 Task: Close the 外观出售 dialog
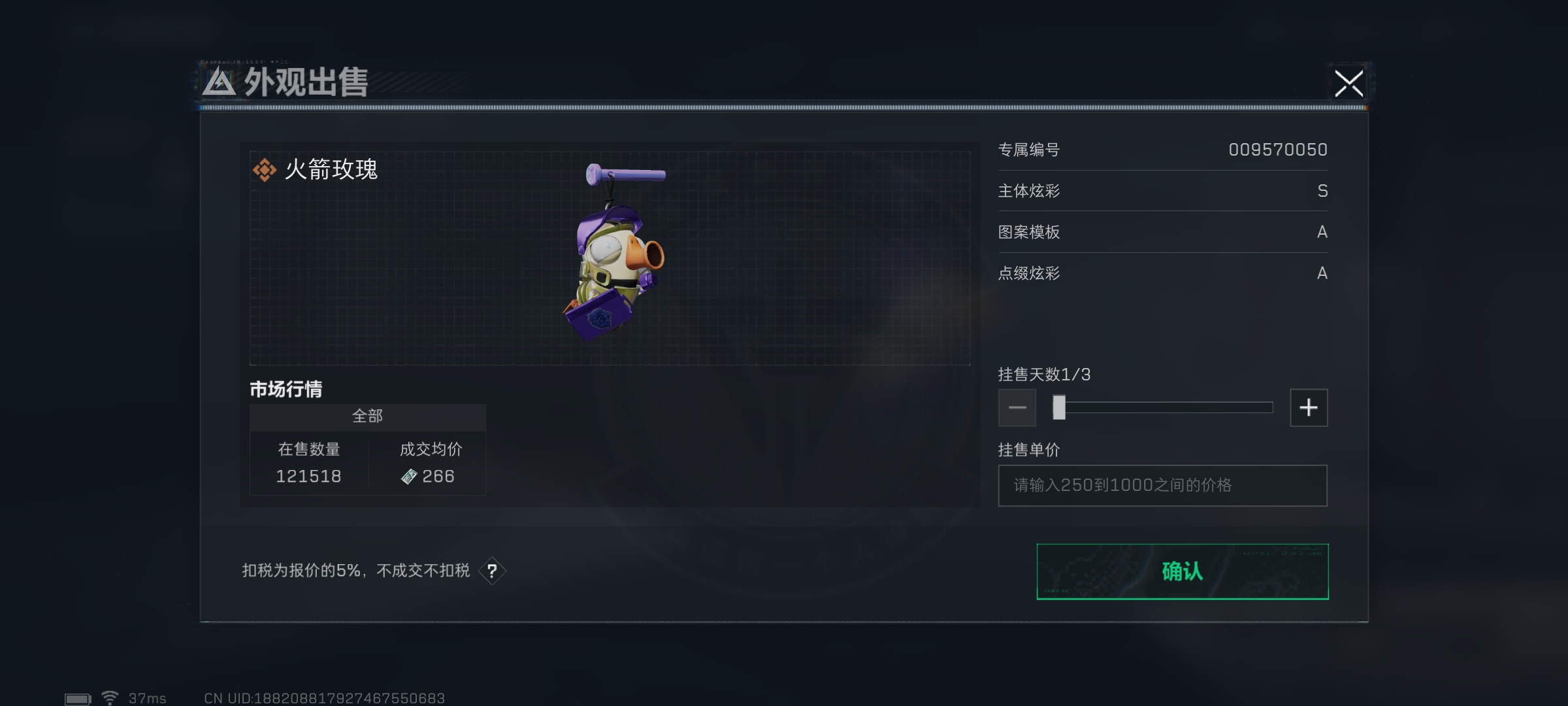click(x=1349, y=84)
